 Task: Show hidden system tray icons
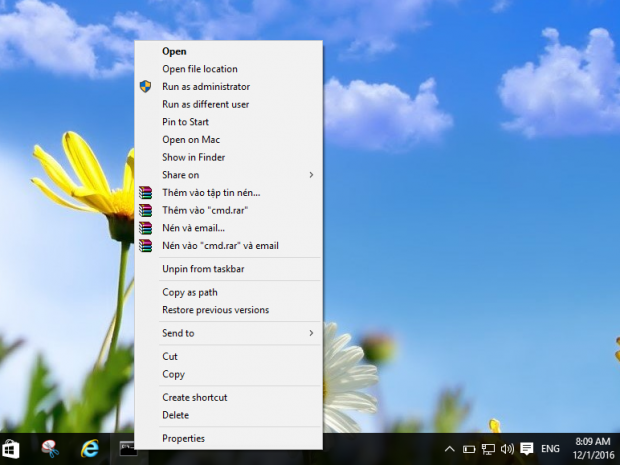(x=449, y=449)
